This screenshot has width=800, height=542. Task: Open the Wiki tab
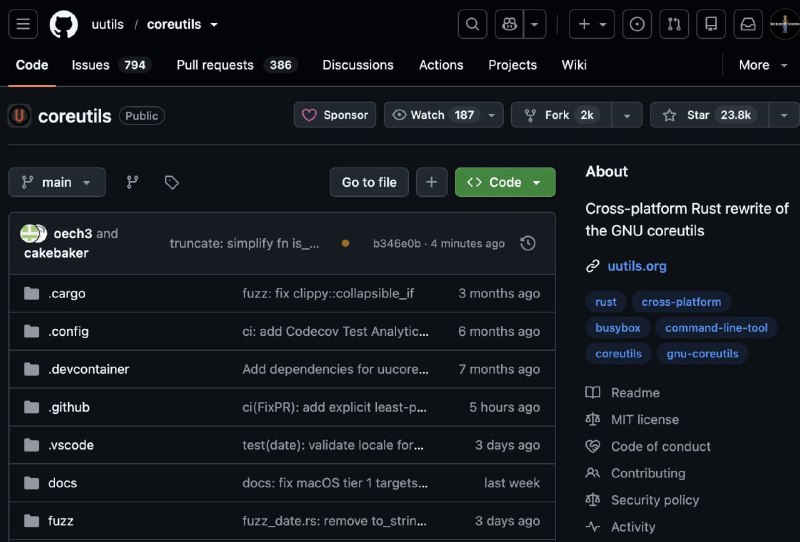pos(574,65)
